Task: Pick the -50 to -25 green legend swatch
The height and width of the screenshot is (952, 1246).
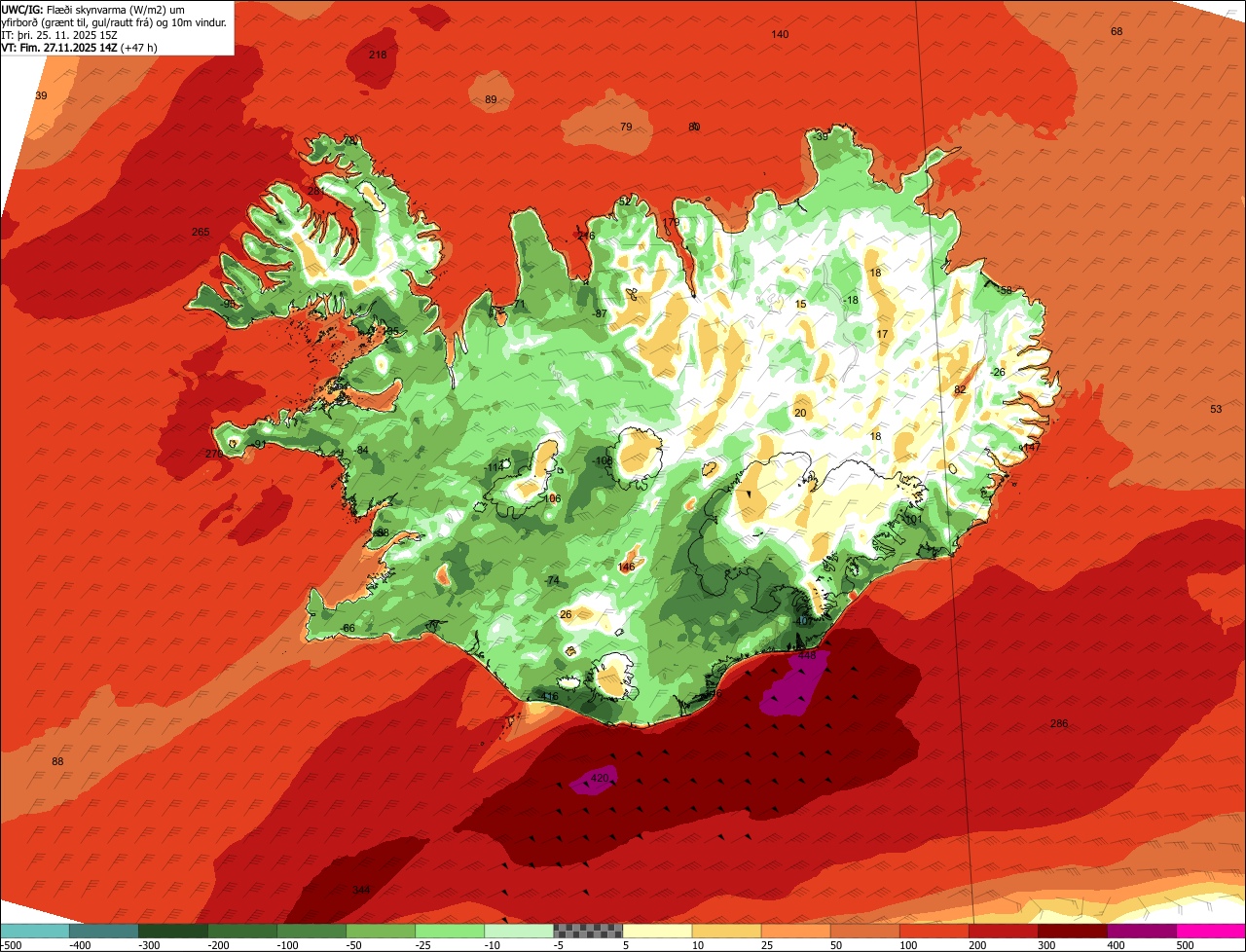Action: [x=381, y=931]
